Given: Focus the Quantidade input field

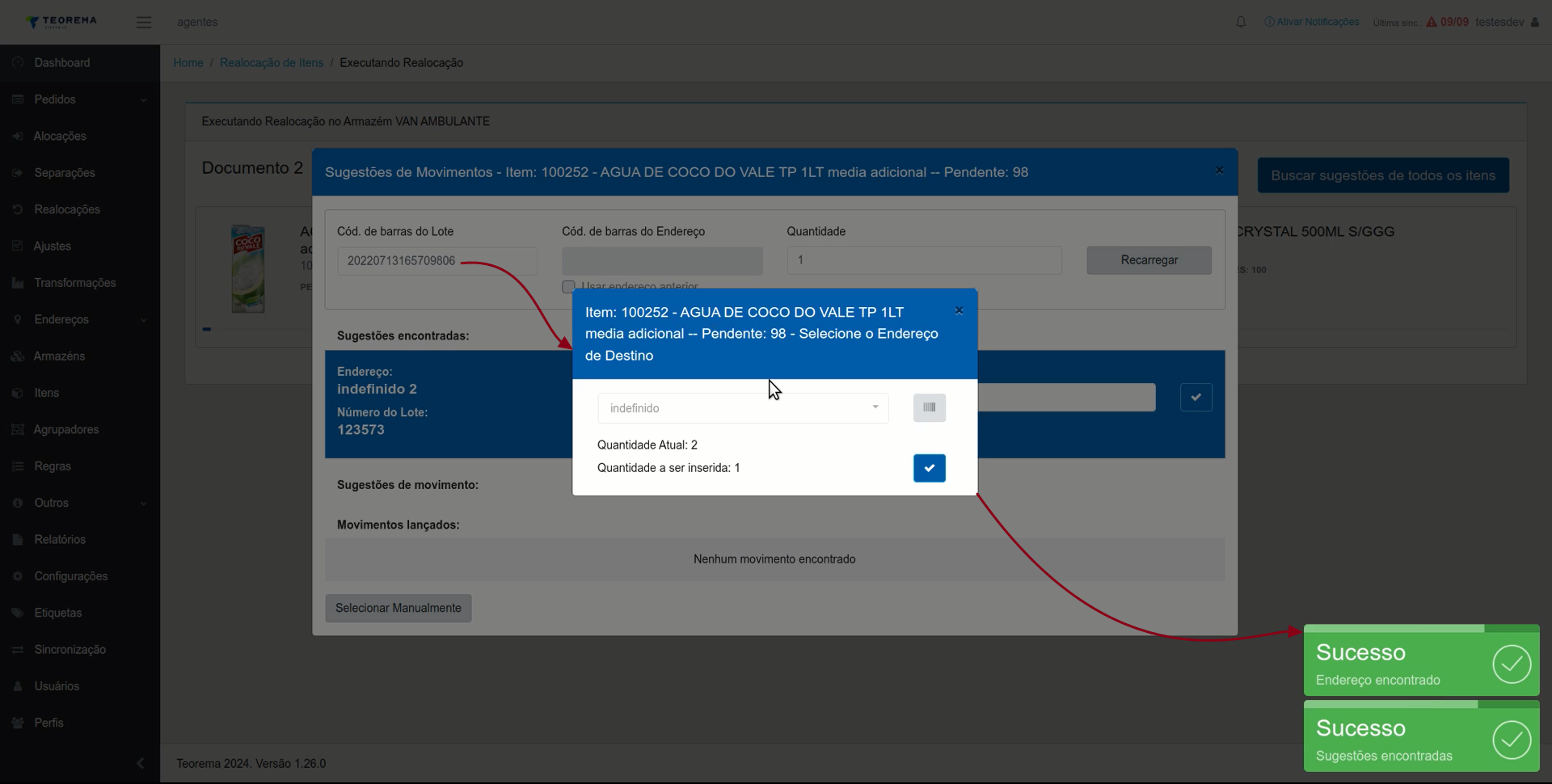Looking at the screenshot, I should (x=924, y=260).
